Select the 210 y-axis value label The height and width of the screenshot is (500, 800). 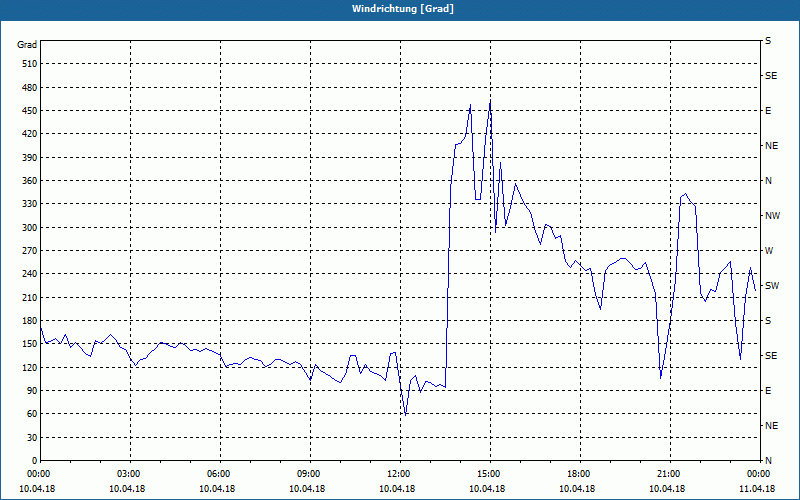tap(30, 297)
